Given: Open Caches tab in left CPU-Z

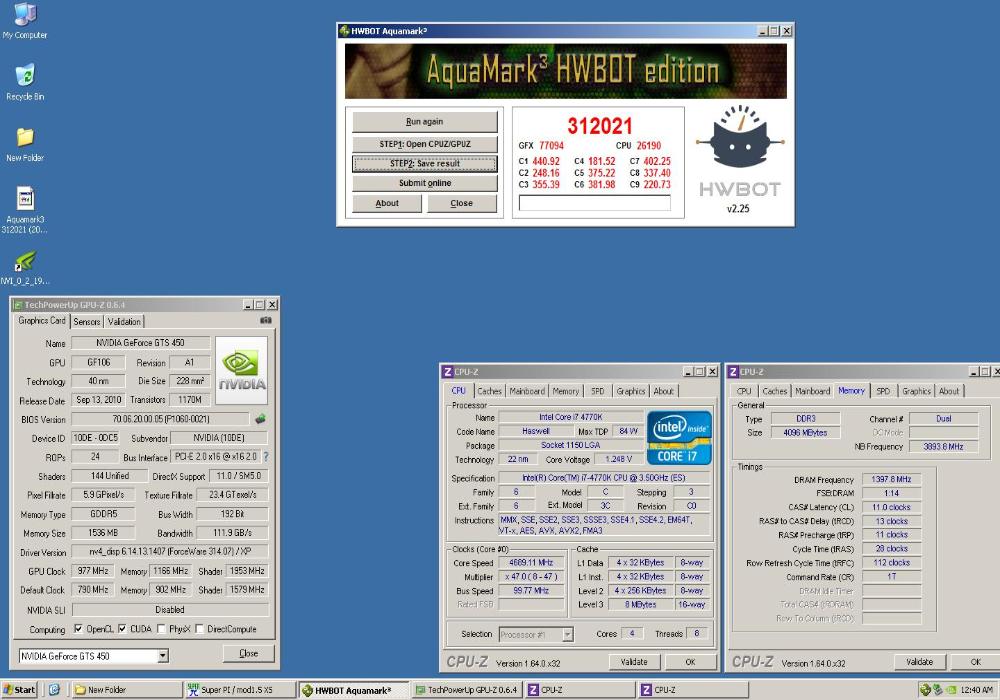Looking at the screenshot, I should (x=490, y=391).
